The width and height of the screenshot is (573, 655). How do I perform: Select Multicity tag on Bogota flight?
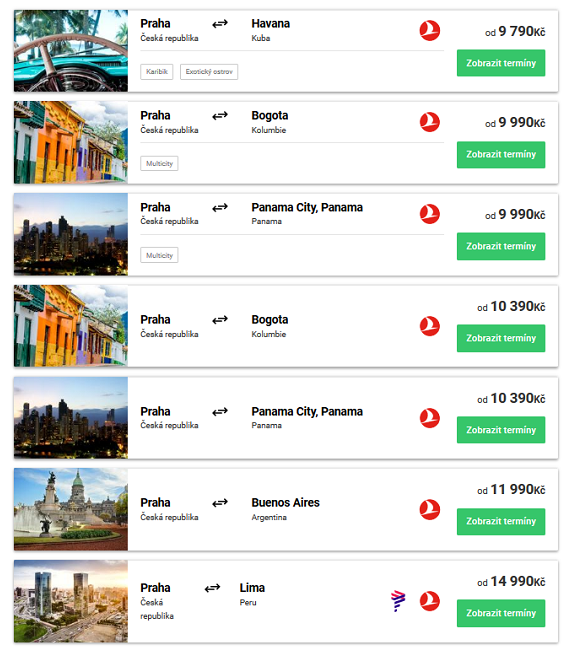pos(159,163)
